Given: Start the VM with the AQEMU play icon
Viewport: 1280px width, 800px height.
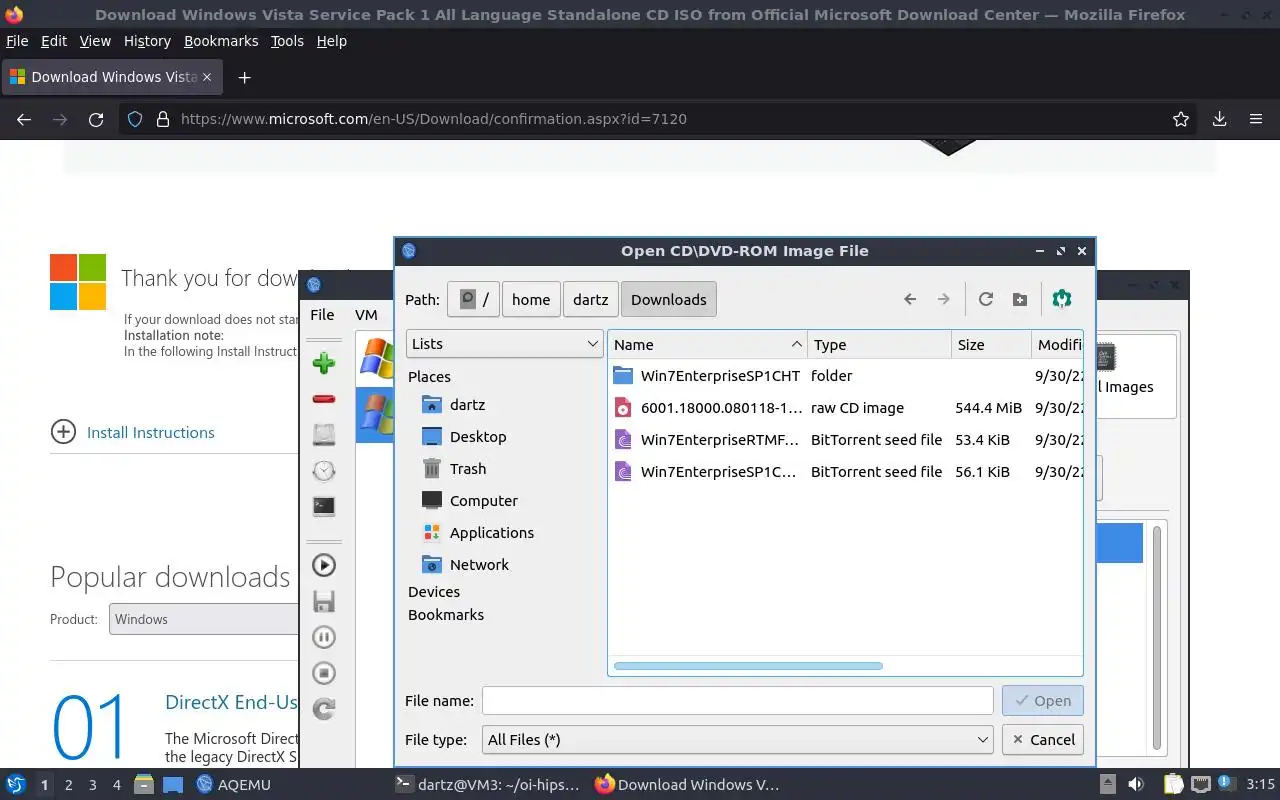Looking at the screenshot, I should pos(323,565).
